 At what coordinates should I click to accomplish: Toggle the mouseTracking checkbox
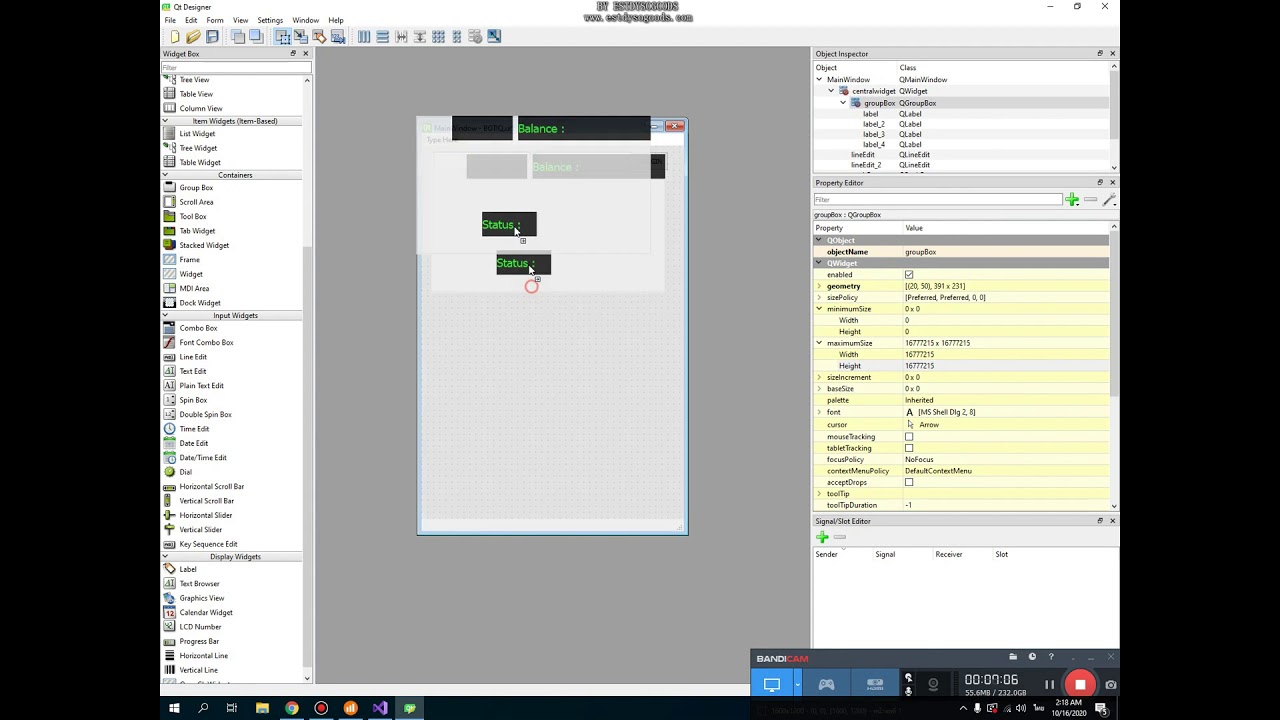tap(909, 437)
